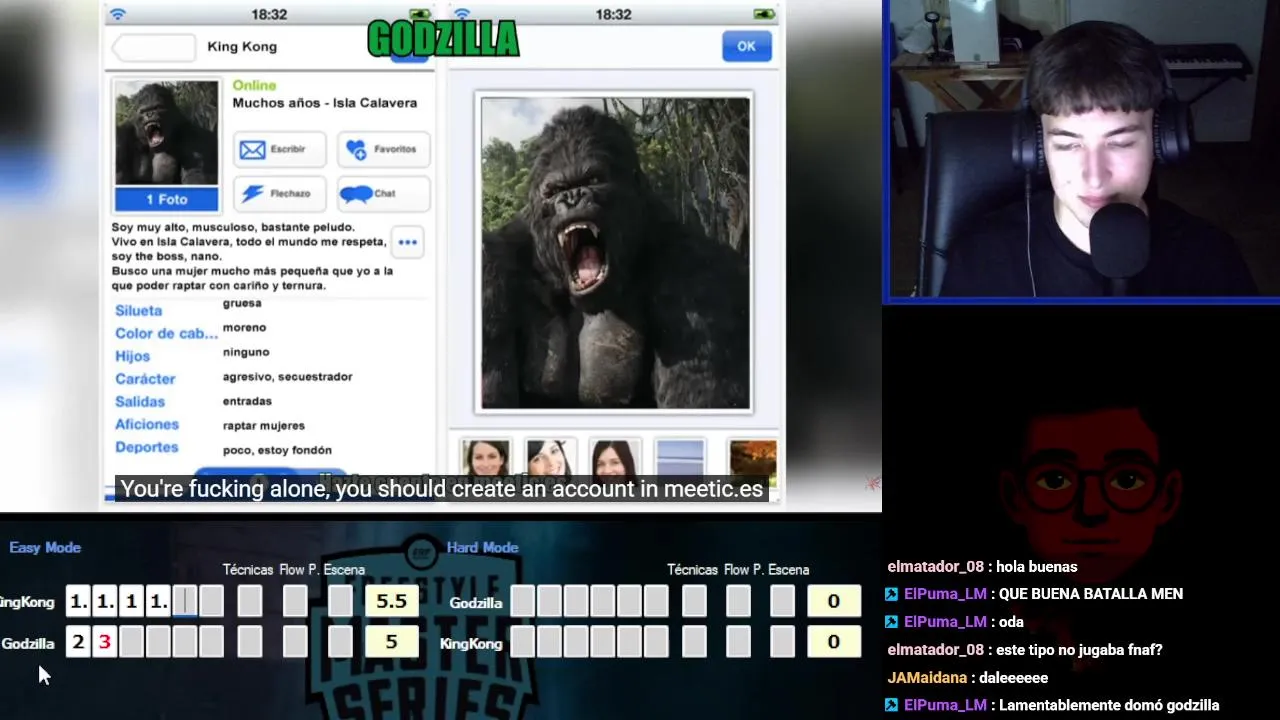The width and height of the screenshot is (1280, 720).
Task: Click KingKong's Flow cell in Easy Mode
Action: 295,601
